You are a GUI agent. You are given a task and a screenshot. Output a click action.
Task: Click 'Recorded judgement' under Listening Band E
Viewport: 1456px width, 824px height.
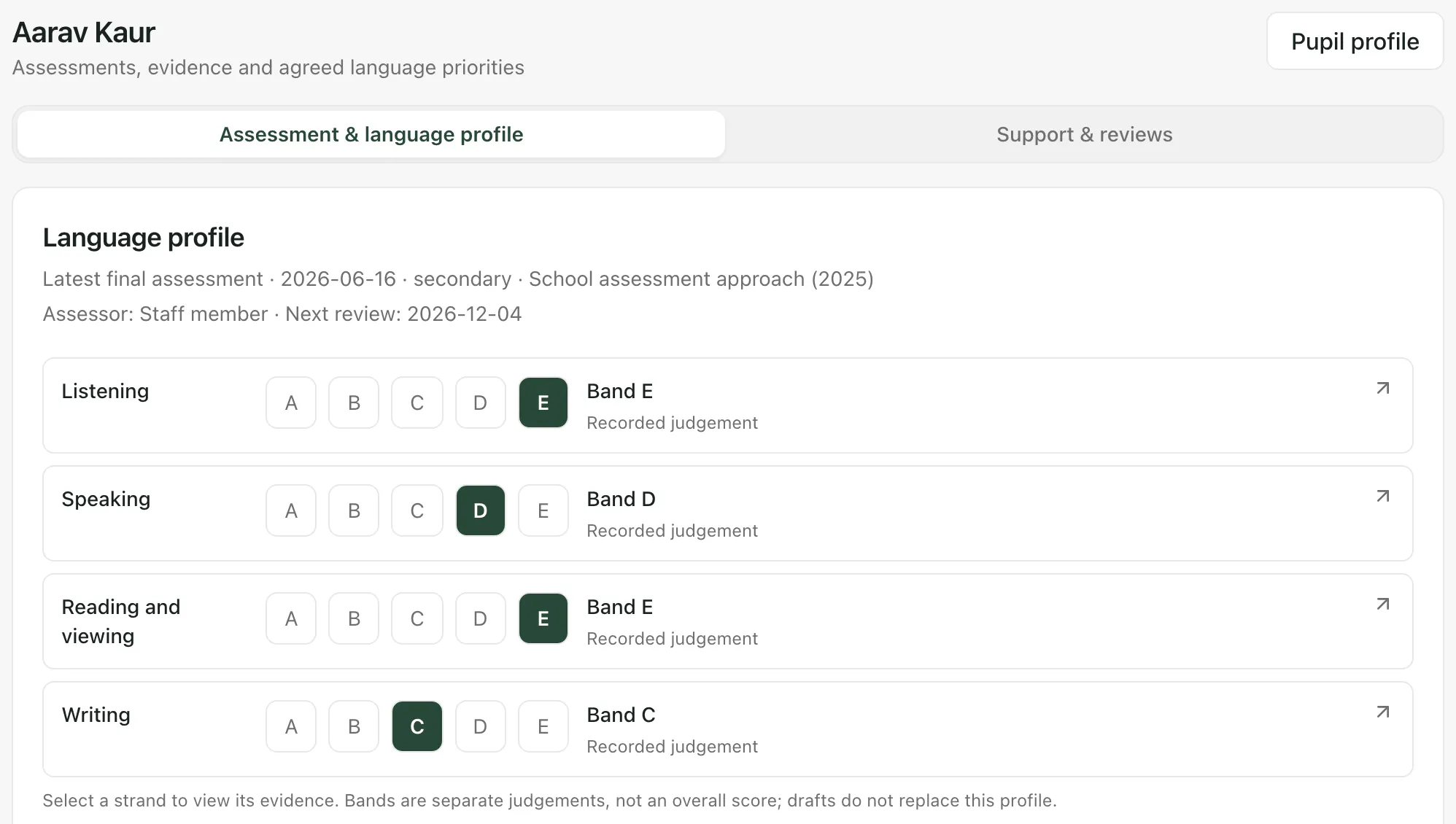coord(672,423)
